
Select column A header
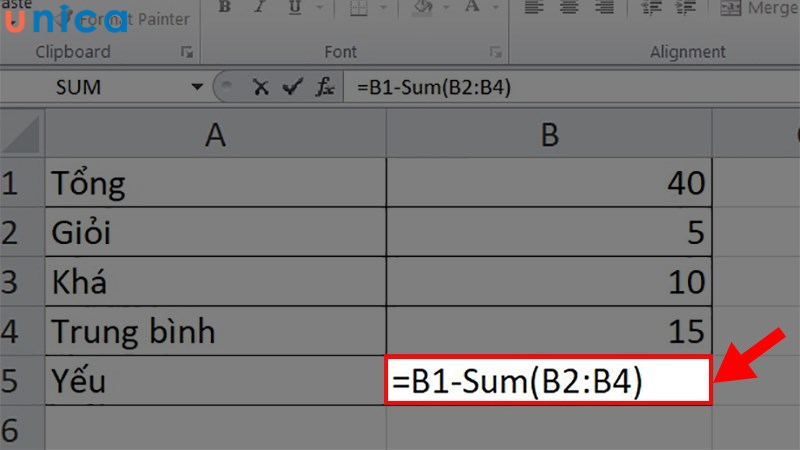(x=215, y=134)
